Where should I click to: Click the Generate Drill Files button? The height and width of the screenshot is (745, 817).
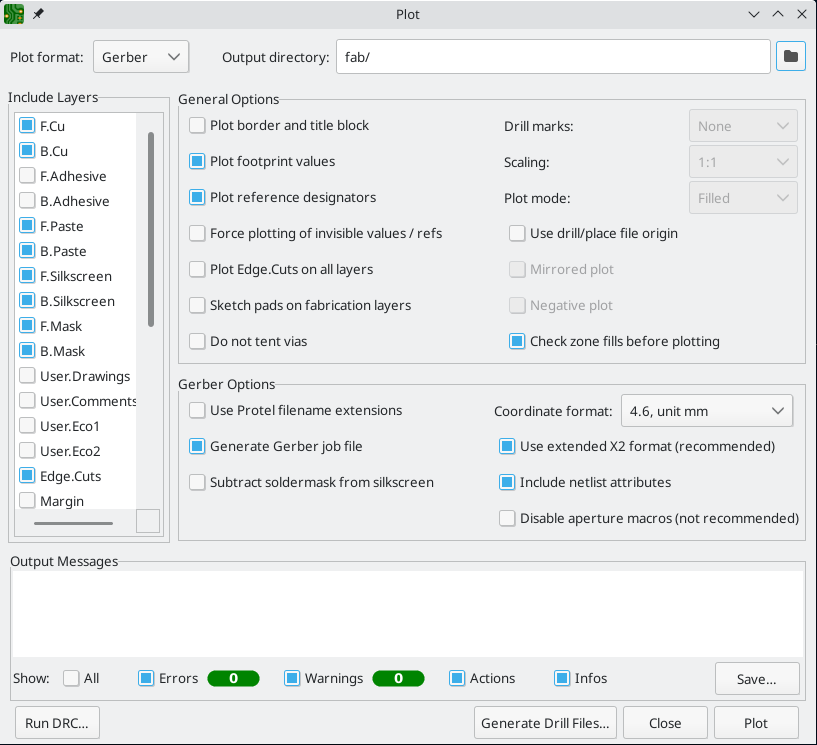pos(545,723)
